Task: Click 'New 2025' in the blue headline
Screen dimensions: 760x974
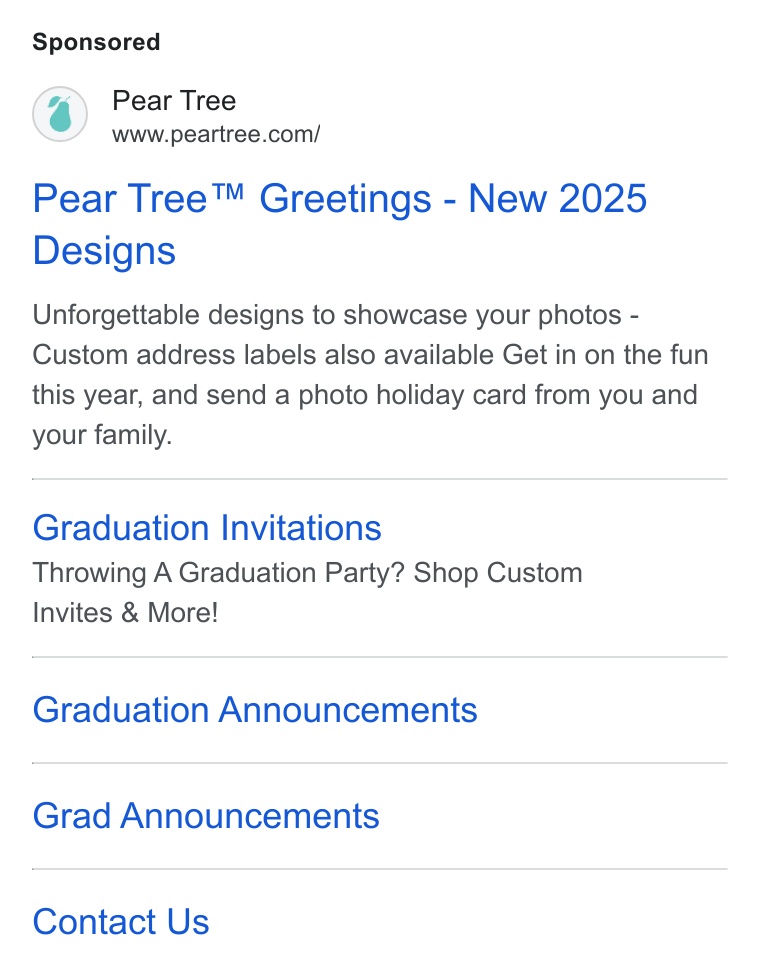Action: (x=557, y=199)
